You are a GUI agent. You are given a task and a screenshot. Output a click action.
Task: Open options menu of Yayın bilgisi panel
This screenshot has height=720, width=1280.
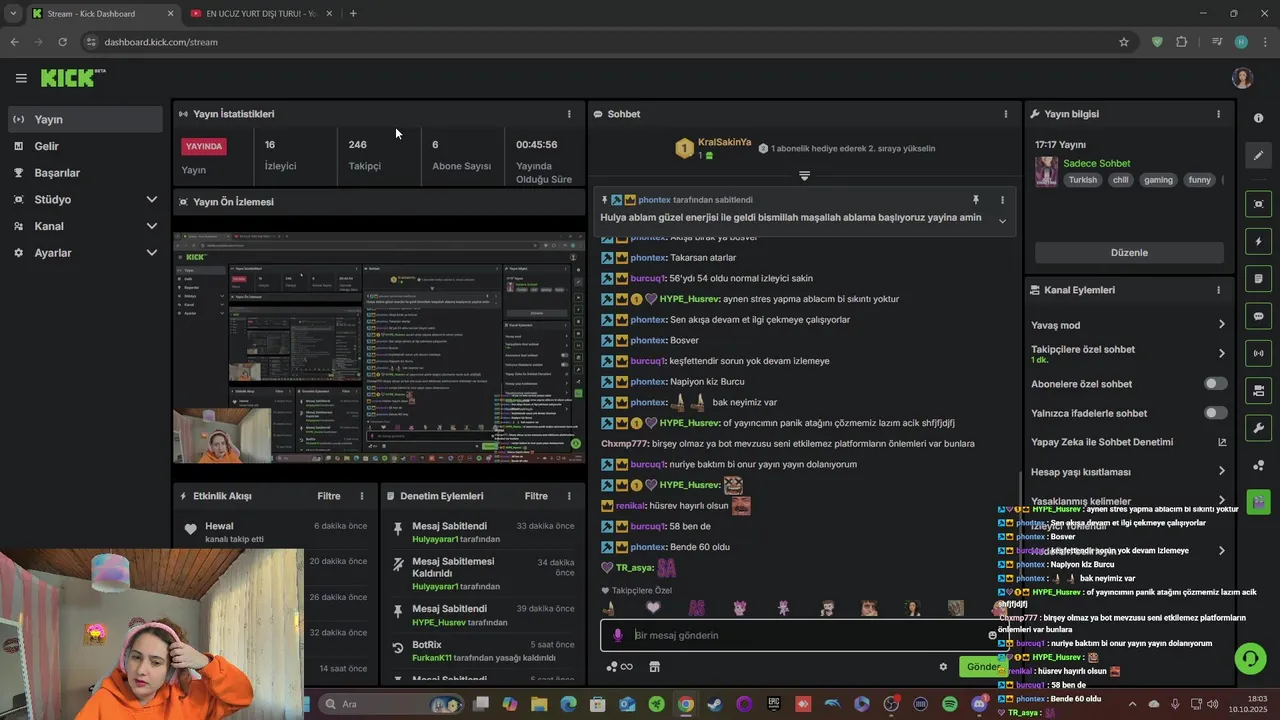(1218, 114)
